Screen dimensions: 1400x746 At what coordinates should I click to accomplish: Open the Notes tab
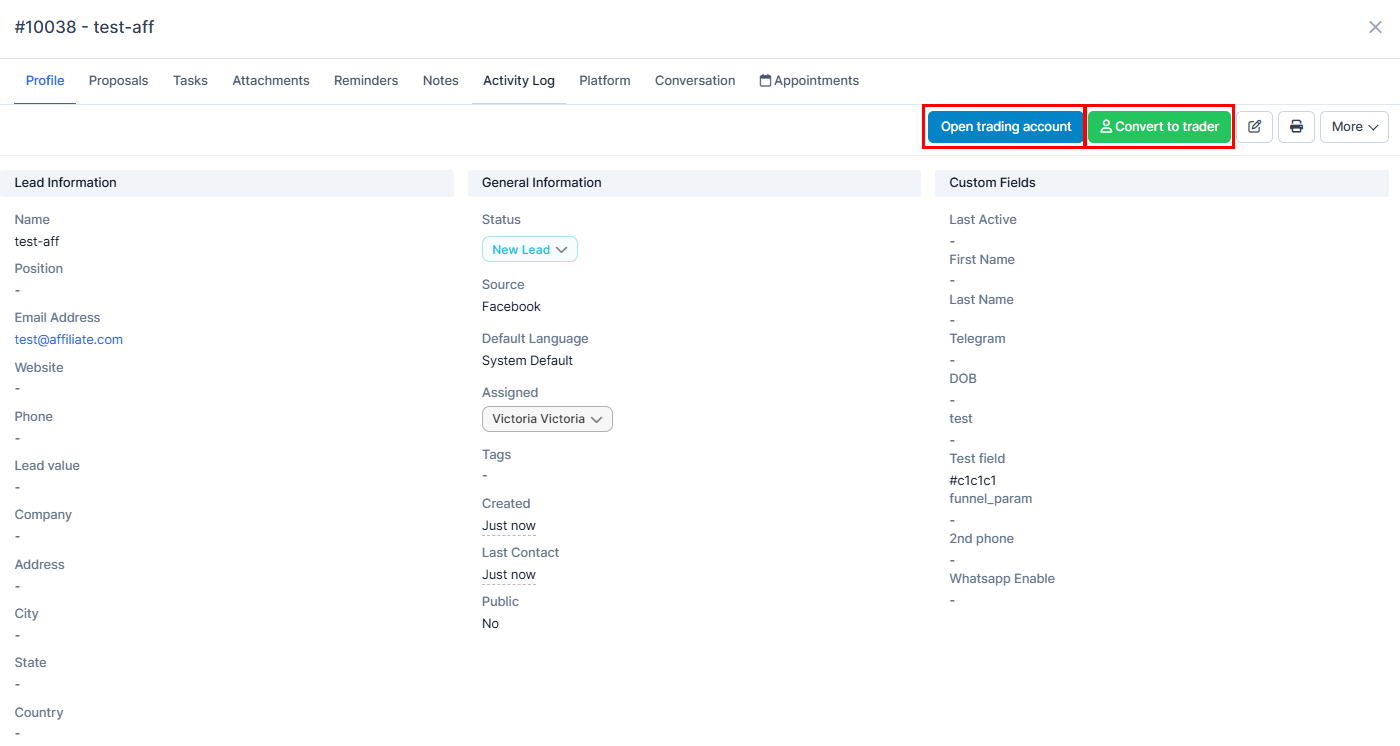click(x=440, y=81)
